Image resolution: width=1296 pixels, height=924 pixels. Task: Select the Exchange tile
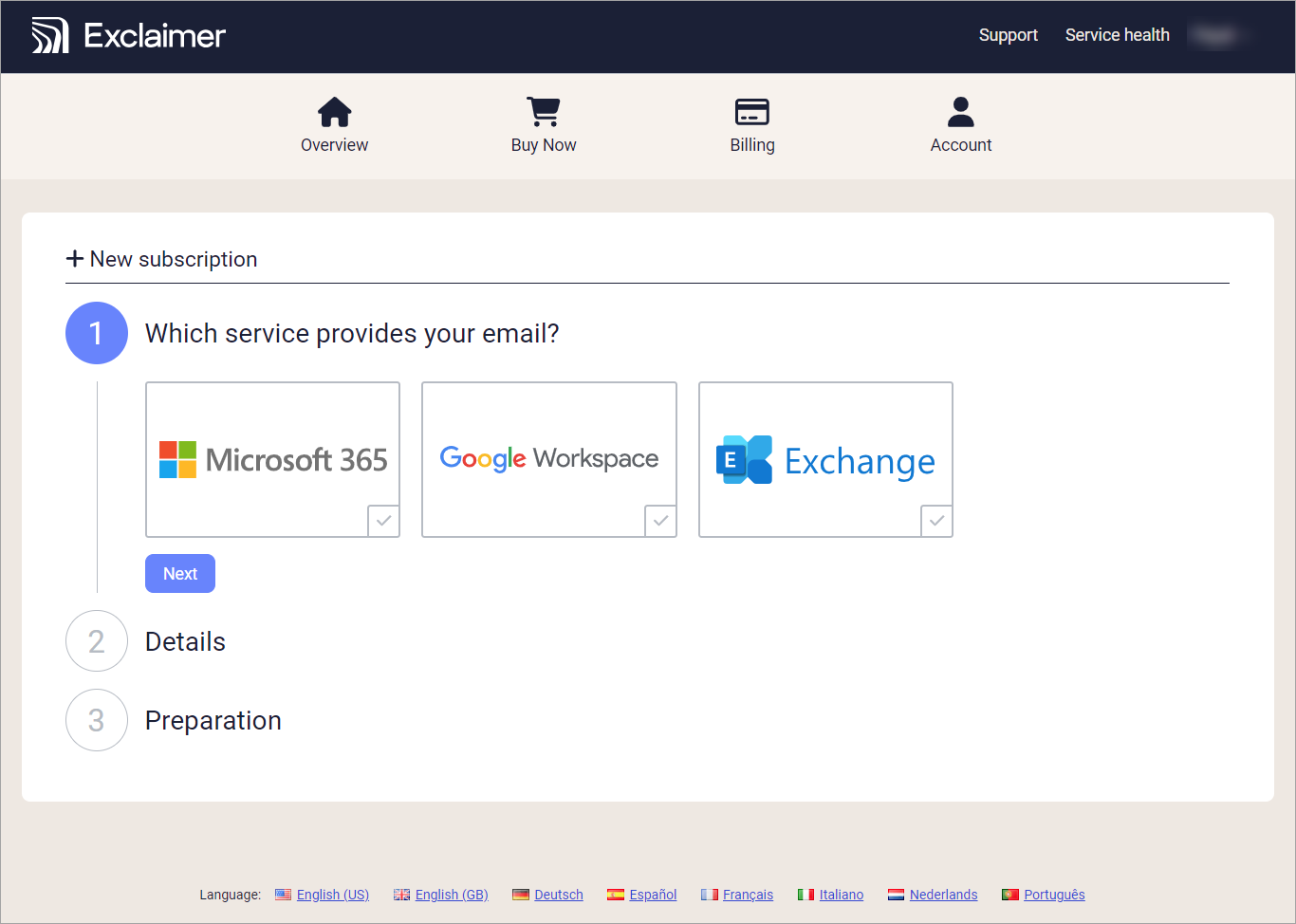[x=824, y=459]
